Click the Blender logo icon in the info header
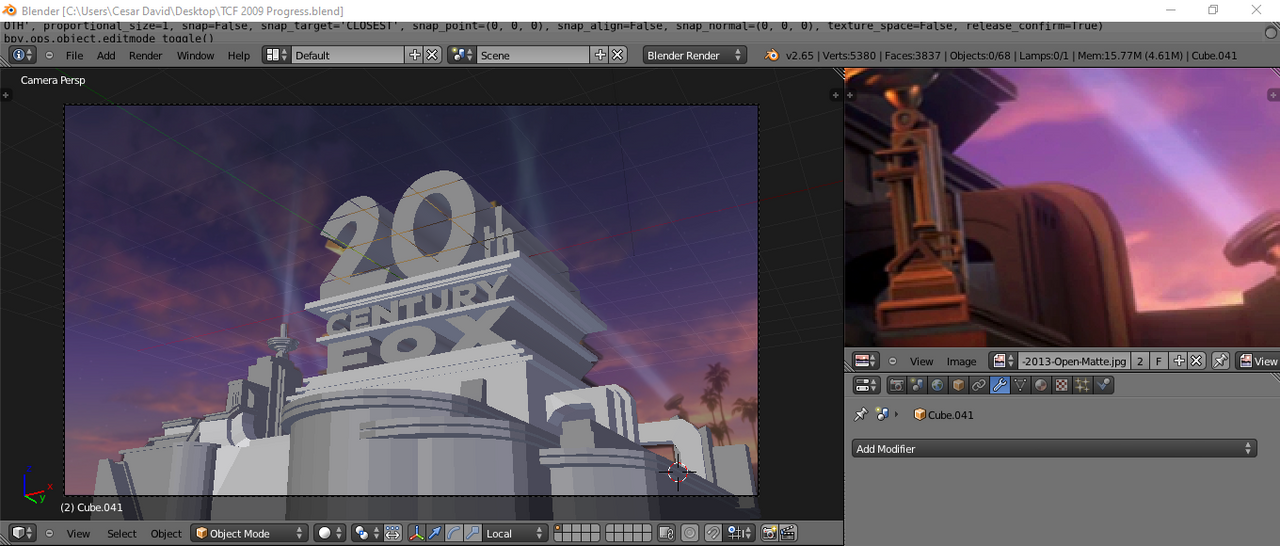This screenshot has height=546, width=1280. tap(772, 55)
